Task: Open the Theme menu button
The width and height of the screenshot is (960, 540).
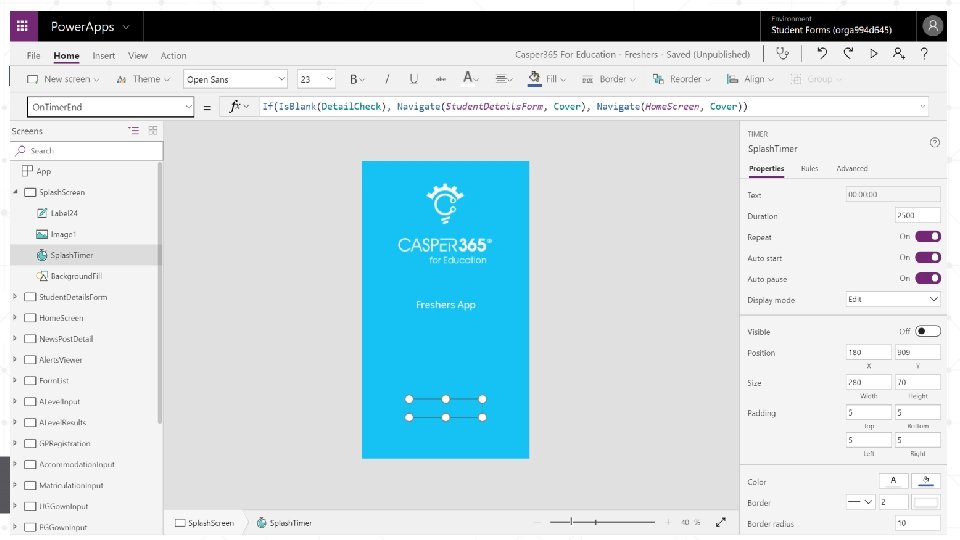Action: click(x=143, y=79)
